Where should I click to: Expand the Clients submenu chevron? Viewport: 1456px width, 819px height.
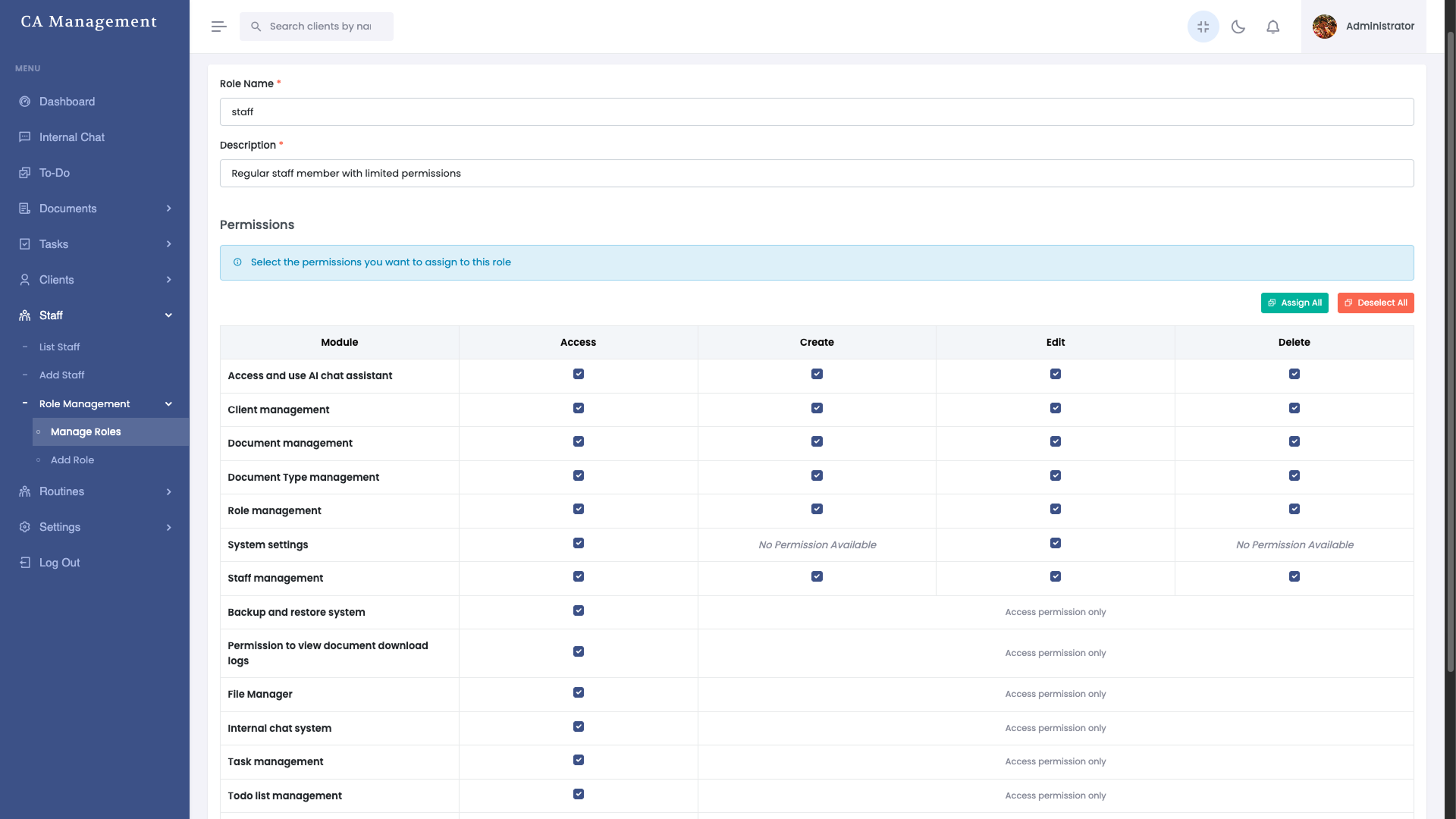[x=168, y=280]
